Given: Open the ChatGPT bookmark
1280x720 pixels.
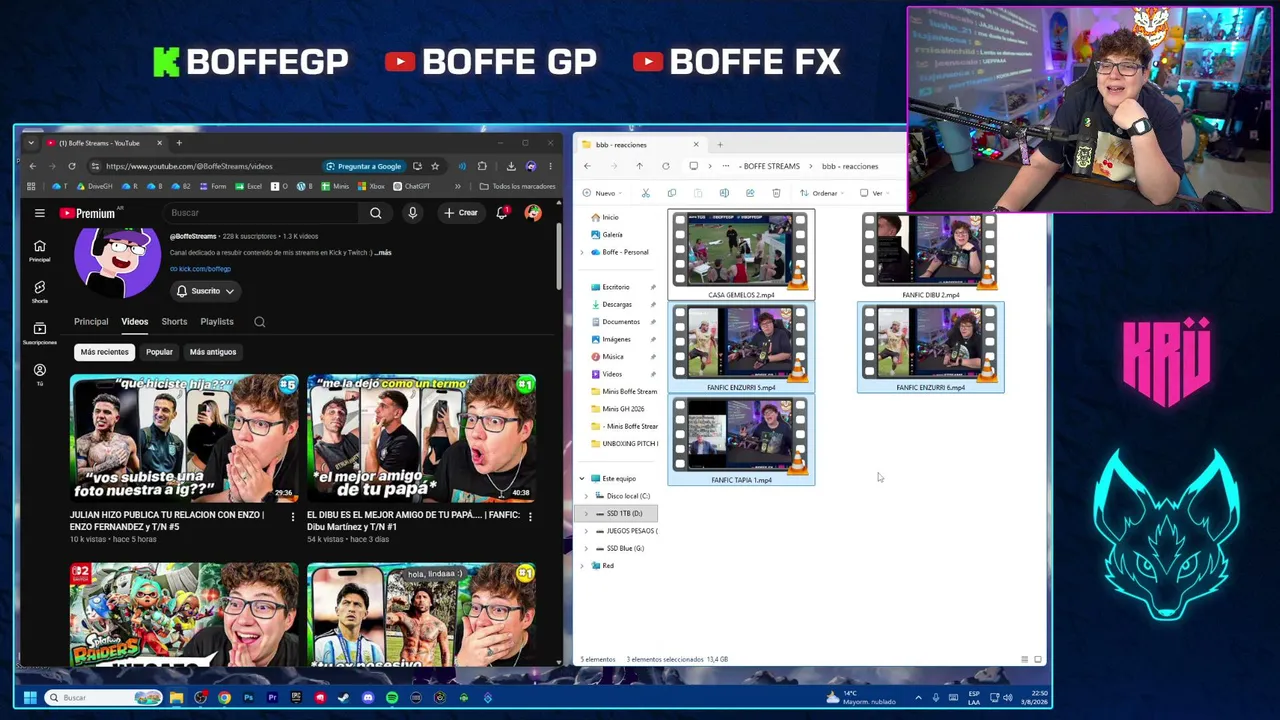Looking at the screenshot, I should 412,186.
